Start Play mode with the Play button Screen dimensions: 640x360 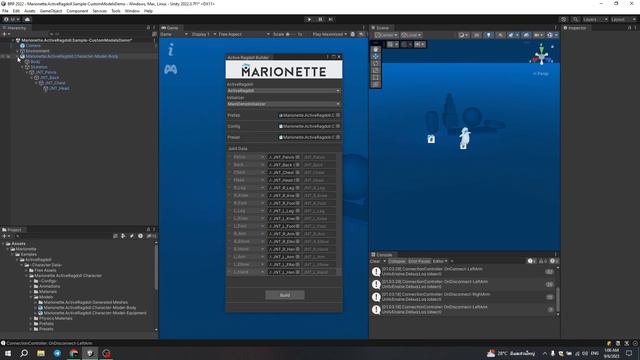[309, 19]
